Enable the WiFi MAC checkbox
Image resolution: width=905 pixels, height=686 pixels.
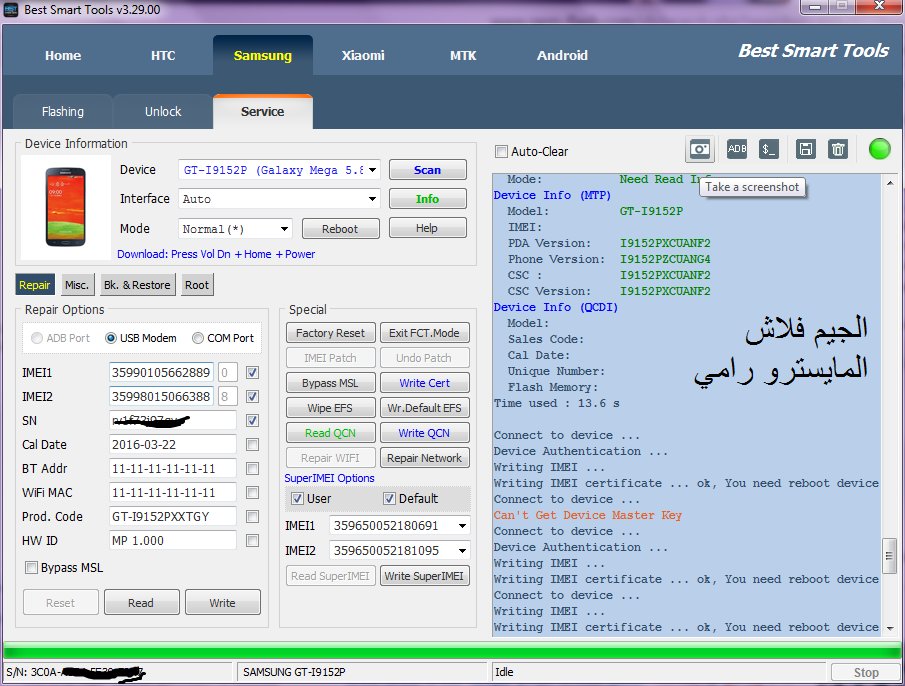coord(252,493)
